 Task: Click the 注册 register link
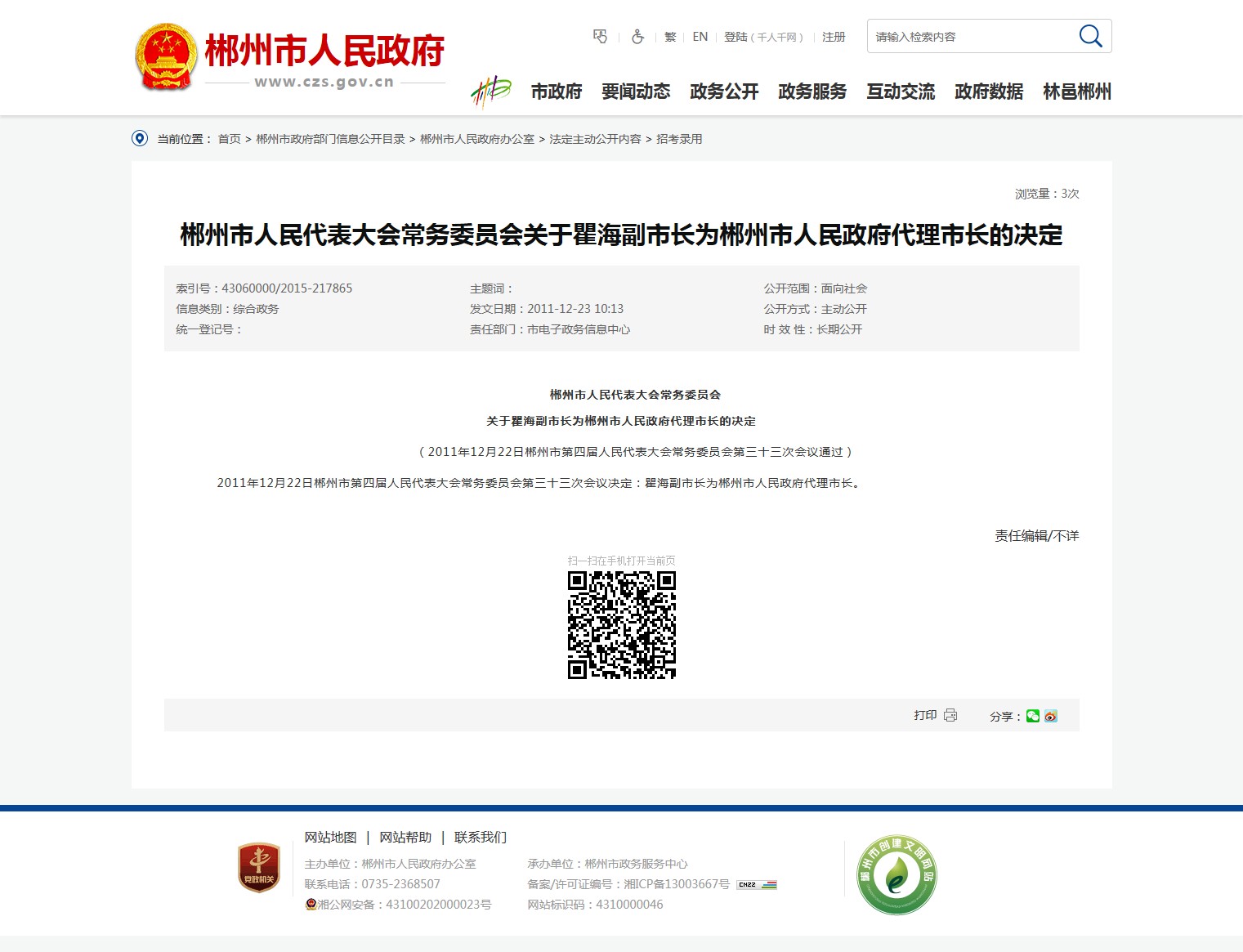(834, 37)
